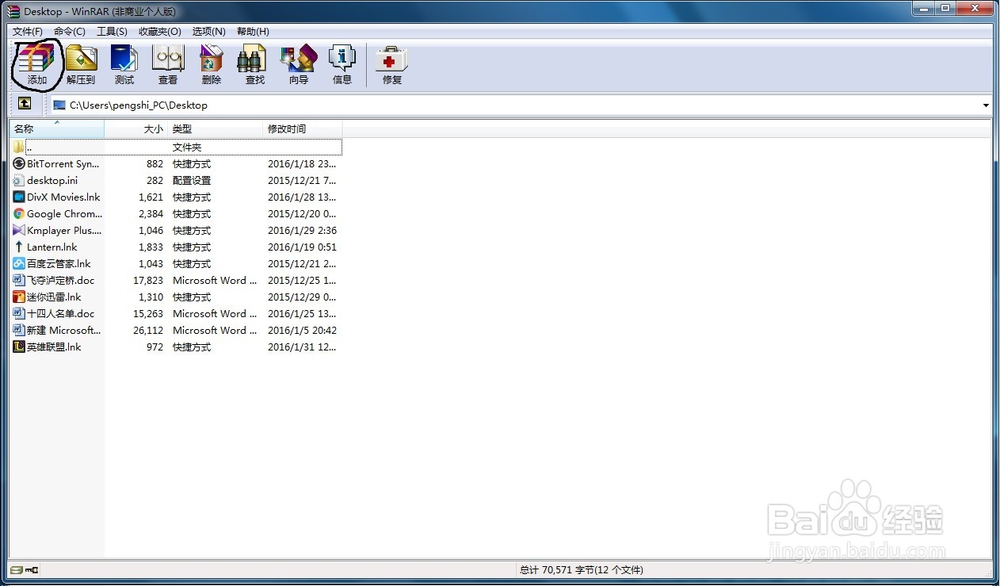1000x586 pixels.
Task: Click the Kmplayer Plus shortcut icon
Action: pyautogui.click(x=18, y=230)
